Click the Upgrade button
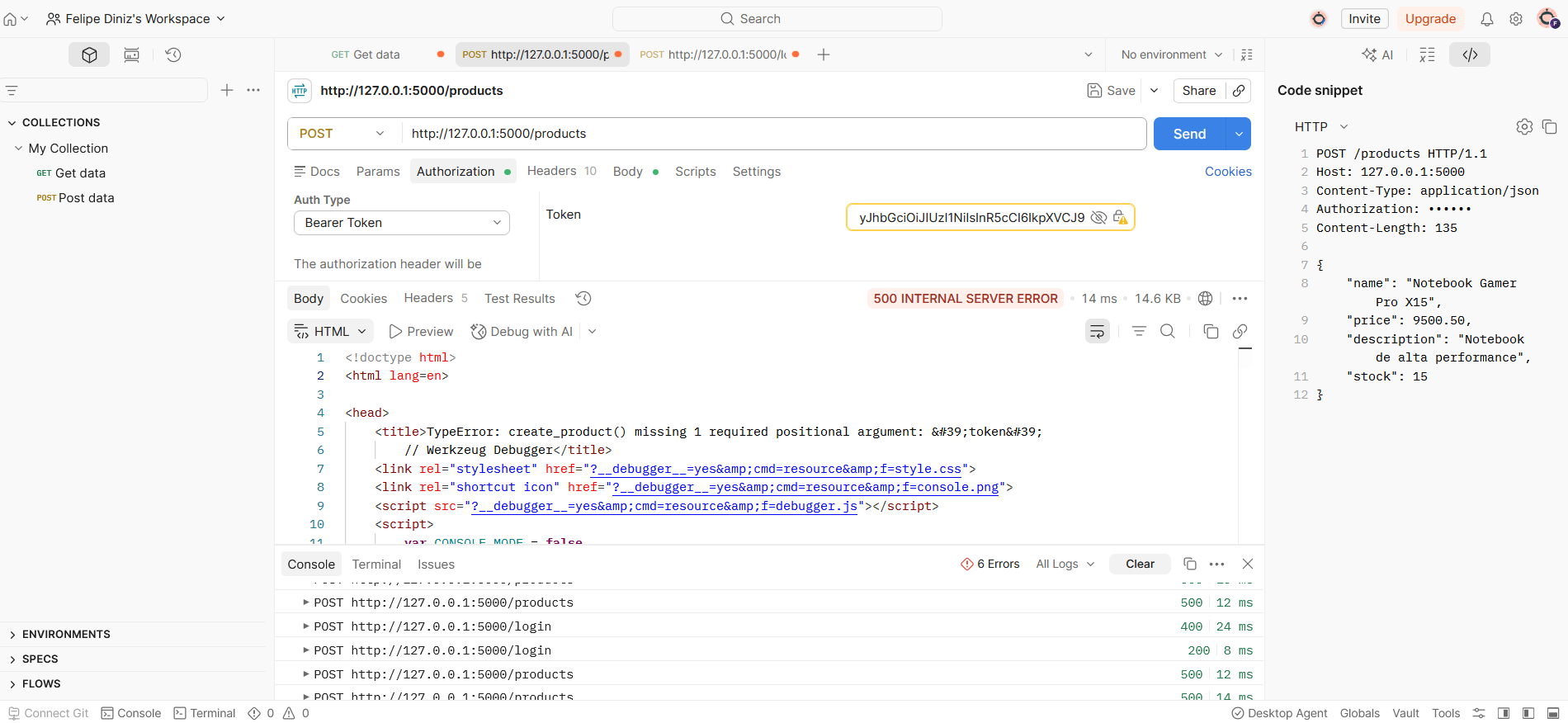Viewport: 1568px width, 723px height. pos(1430,19)
